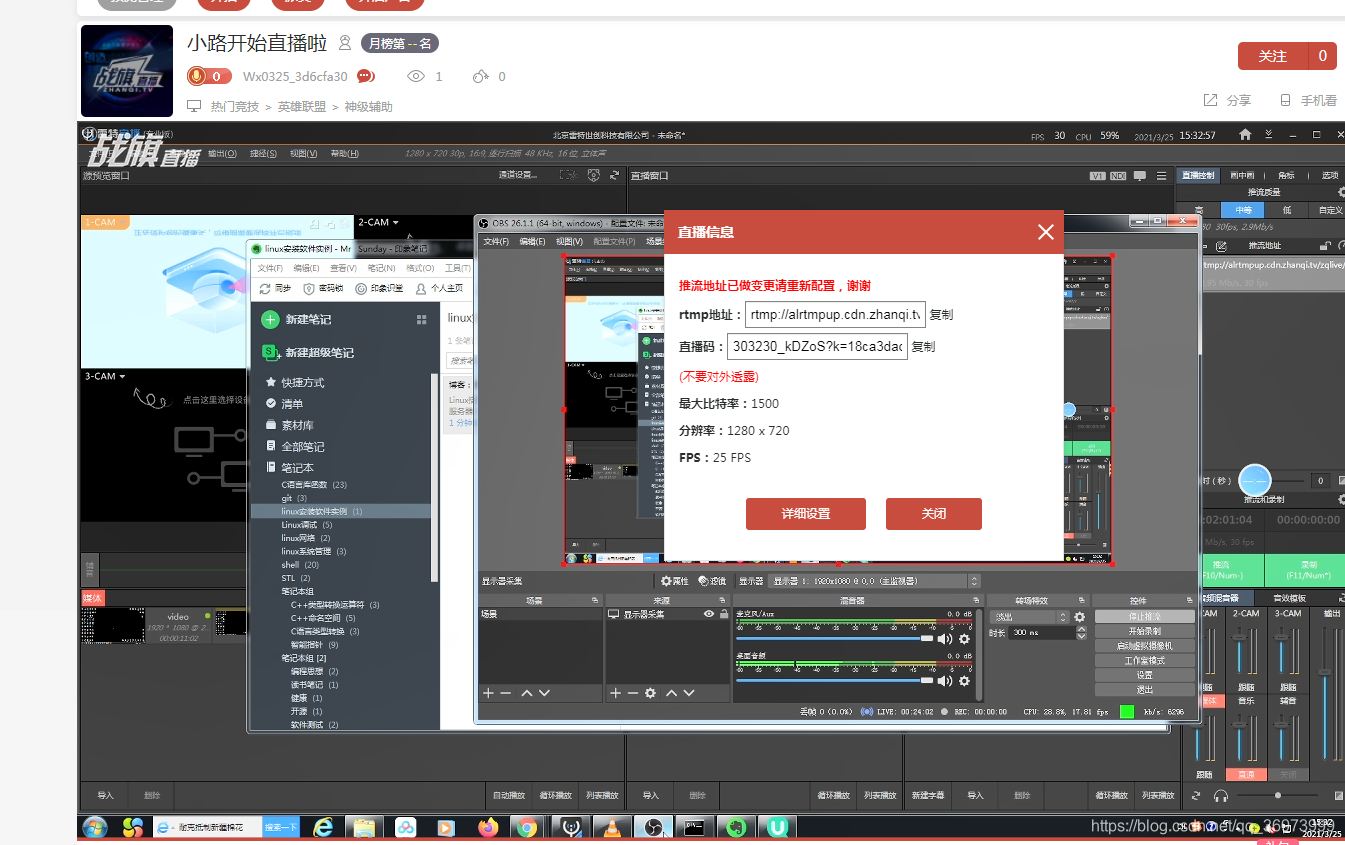
Task: Mute the 桌面音频 speaker icon
Action: tap(945, 681)
